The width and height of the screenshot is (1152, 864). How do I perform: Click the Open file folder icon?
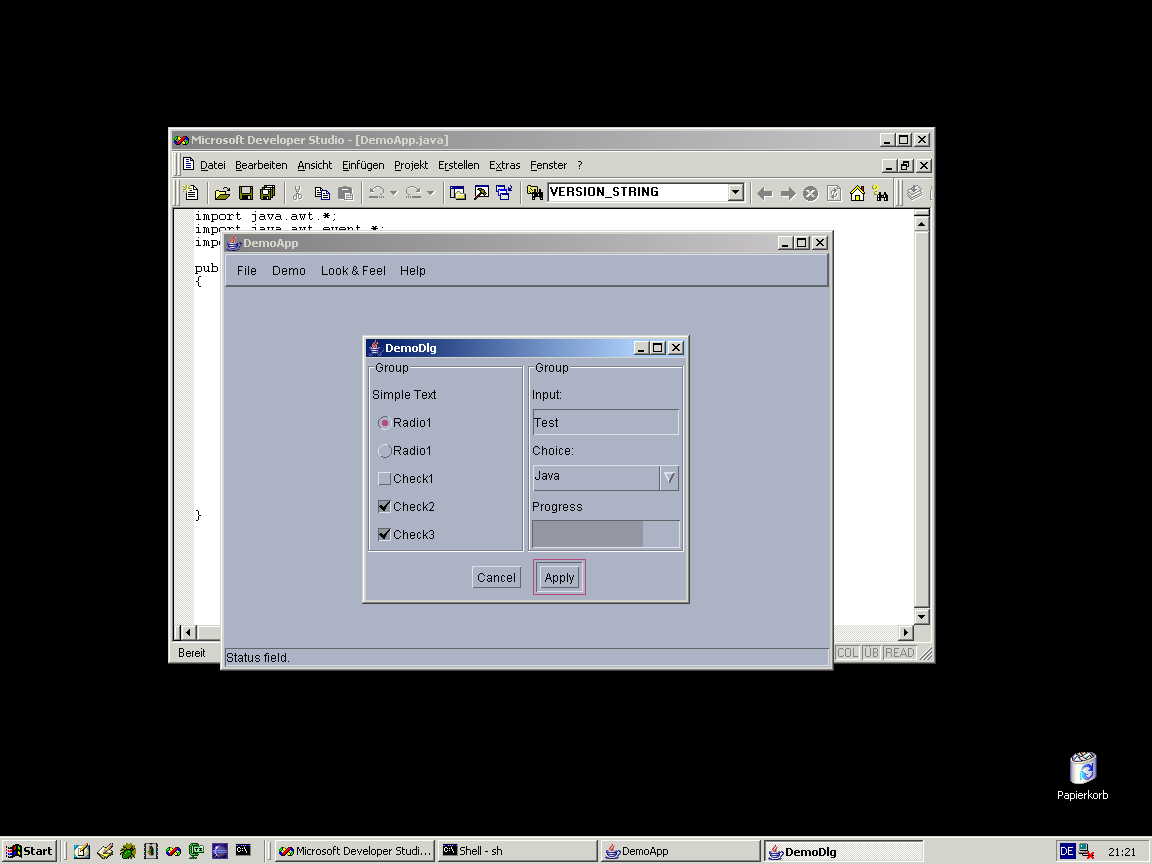point(222,193)
